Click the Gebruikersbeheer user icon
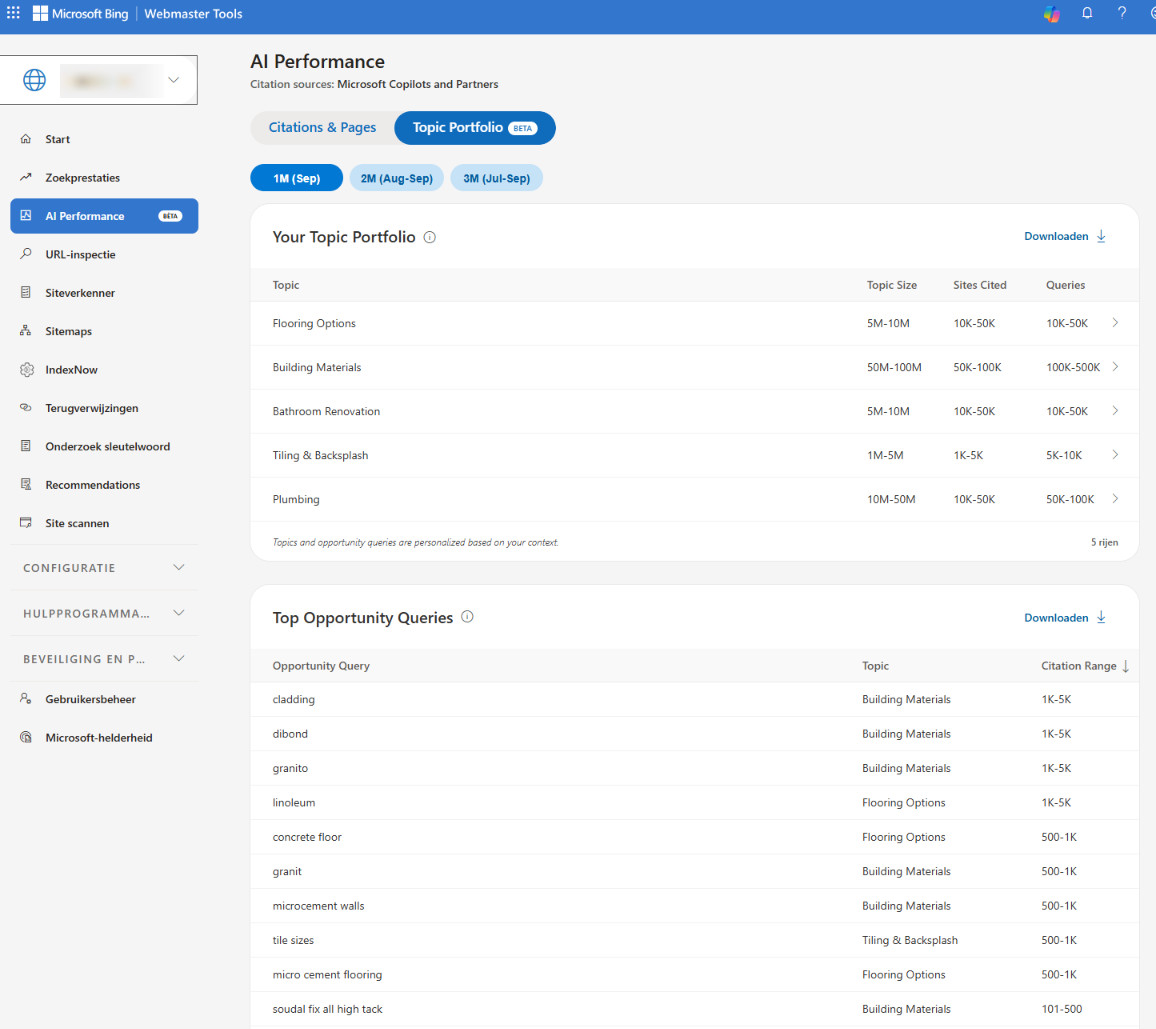The width and height of the screenshot is (1156, 1029). (26, 698)
